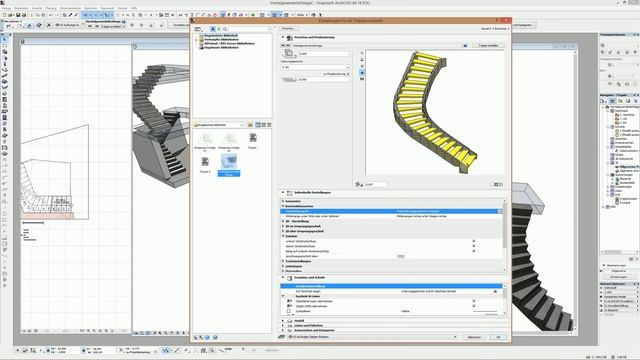Toggle 'oberer Deckenanschluss' checkbox
This screenshot has height=360, width=640.
[474, 246]
